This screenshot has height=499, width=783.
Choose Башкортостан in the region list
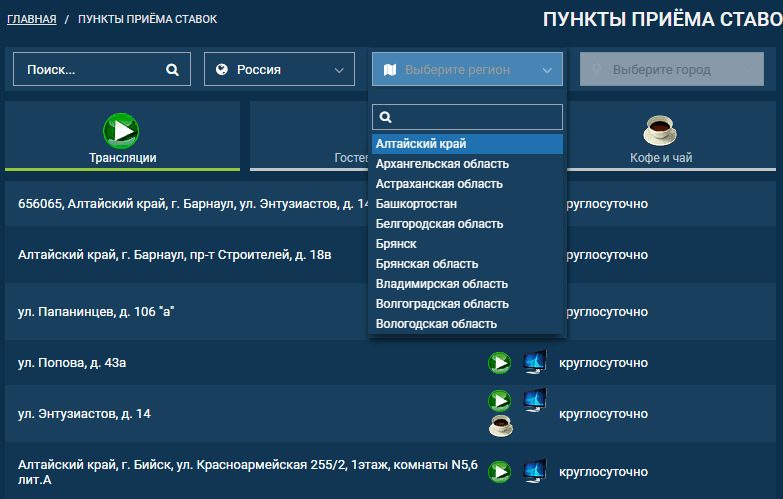(x=467, y=204)
